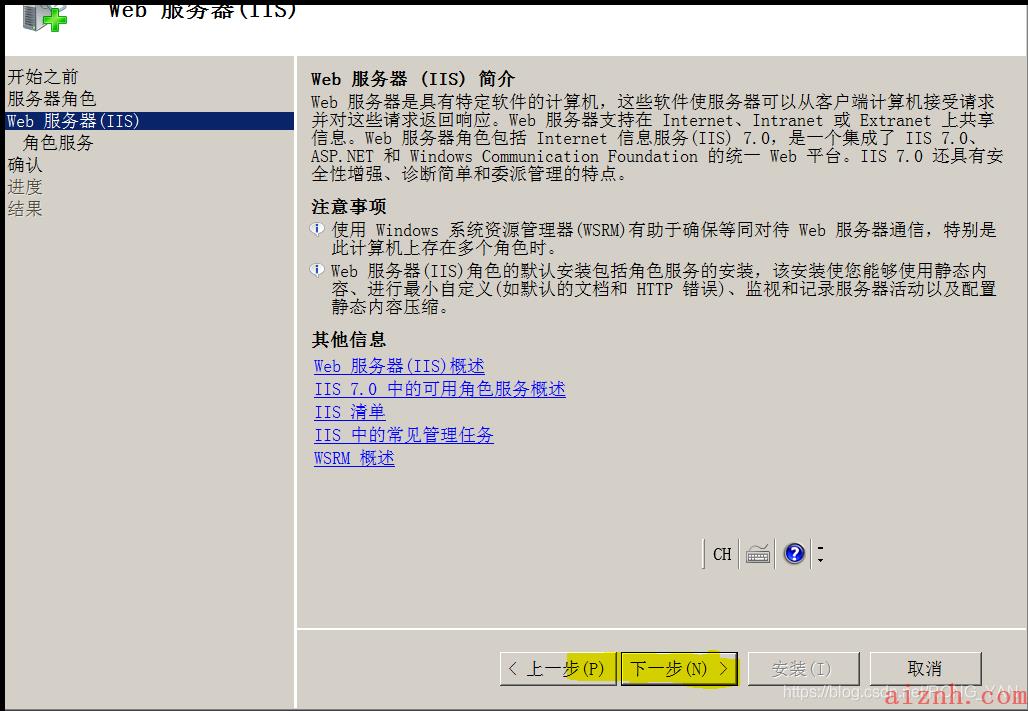Click the keyboard icon in the language bar

point(758,554)
